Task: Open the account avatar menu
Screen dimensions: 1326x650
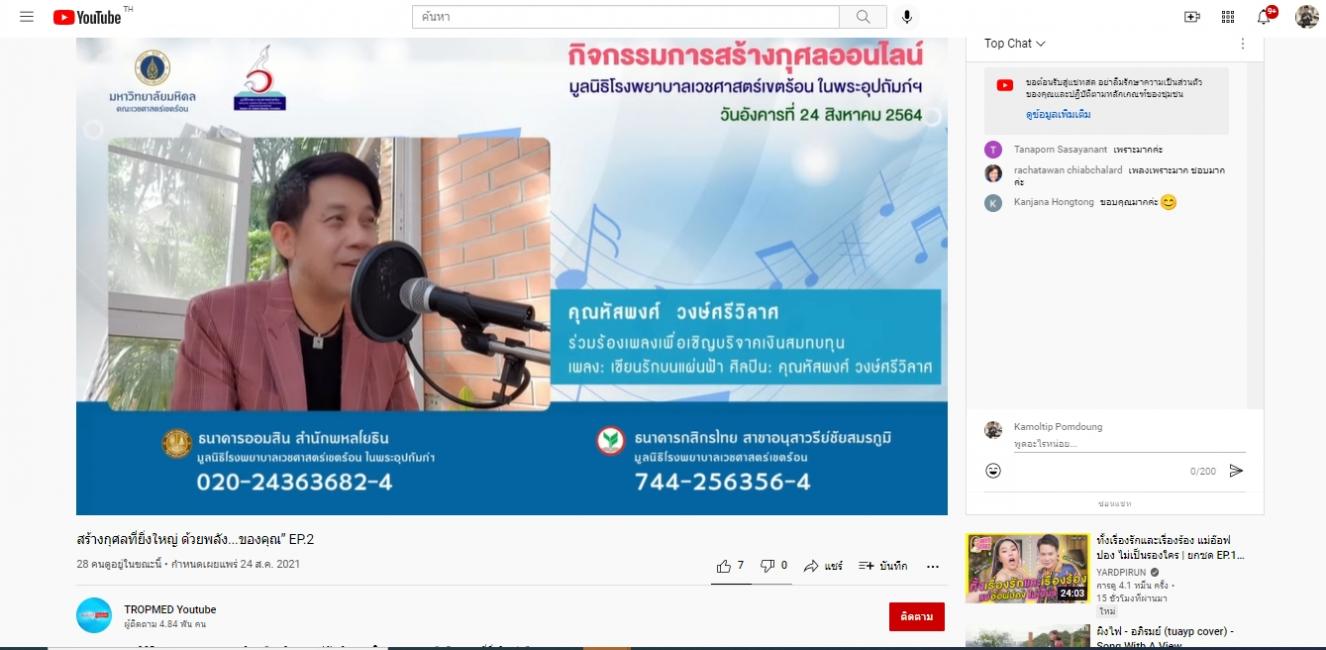Action: click(1306, 17)
